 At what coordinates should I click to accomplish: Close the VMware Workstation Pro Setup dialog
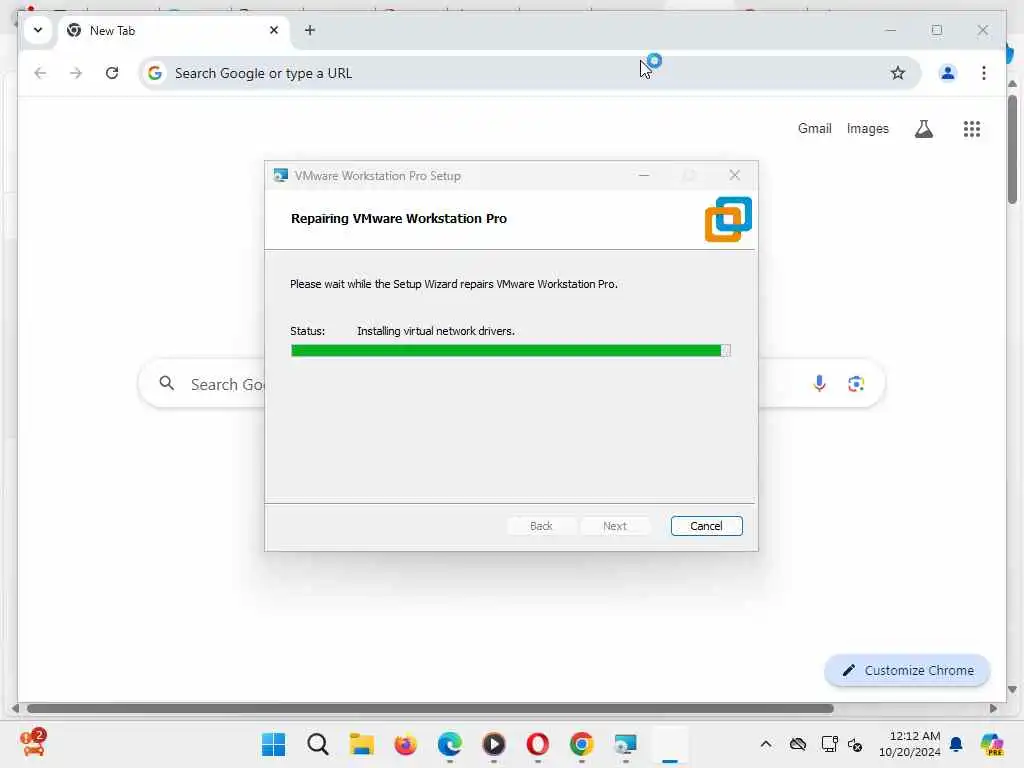click(735, 175)
